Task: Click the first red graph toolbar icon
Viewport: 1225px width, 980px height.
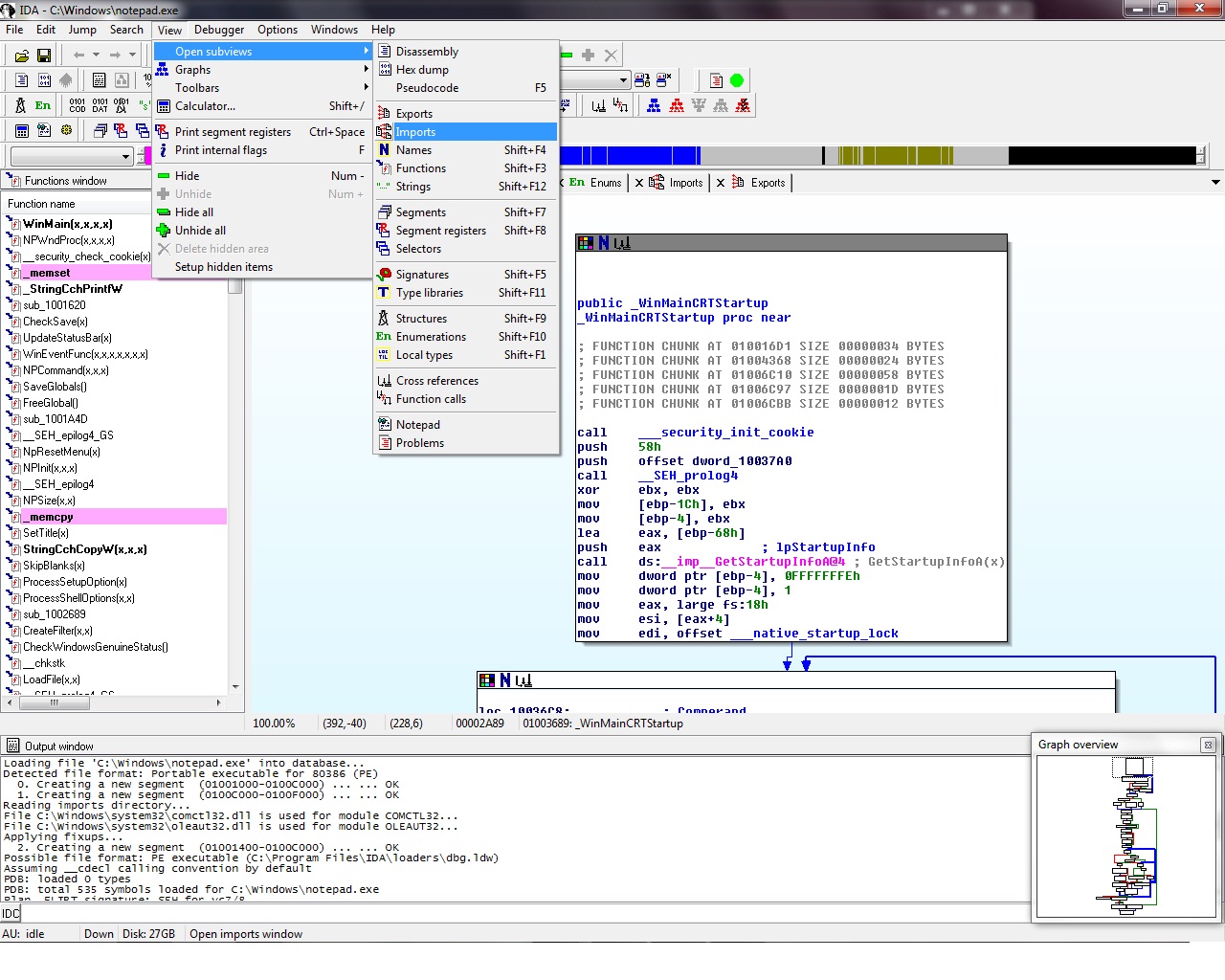Action: pos(677,105)
